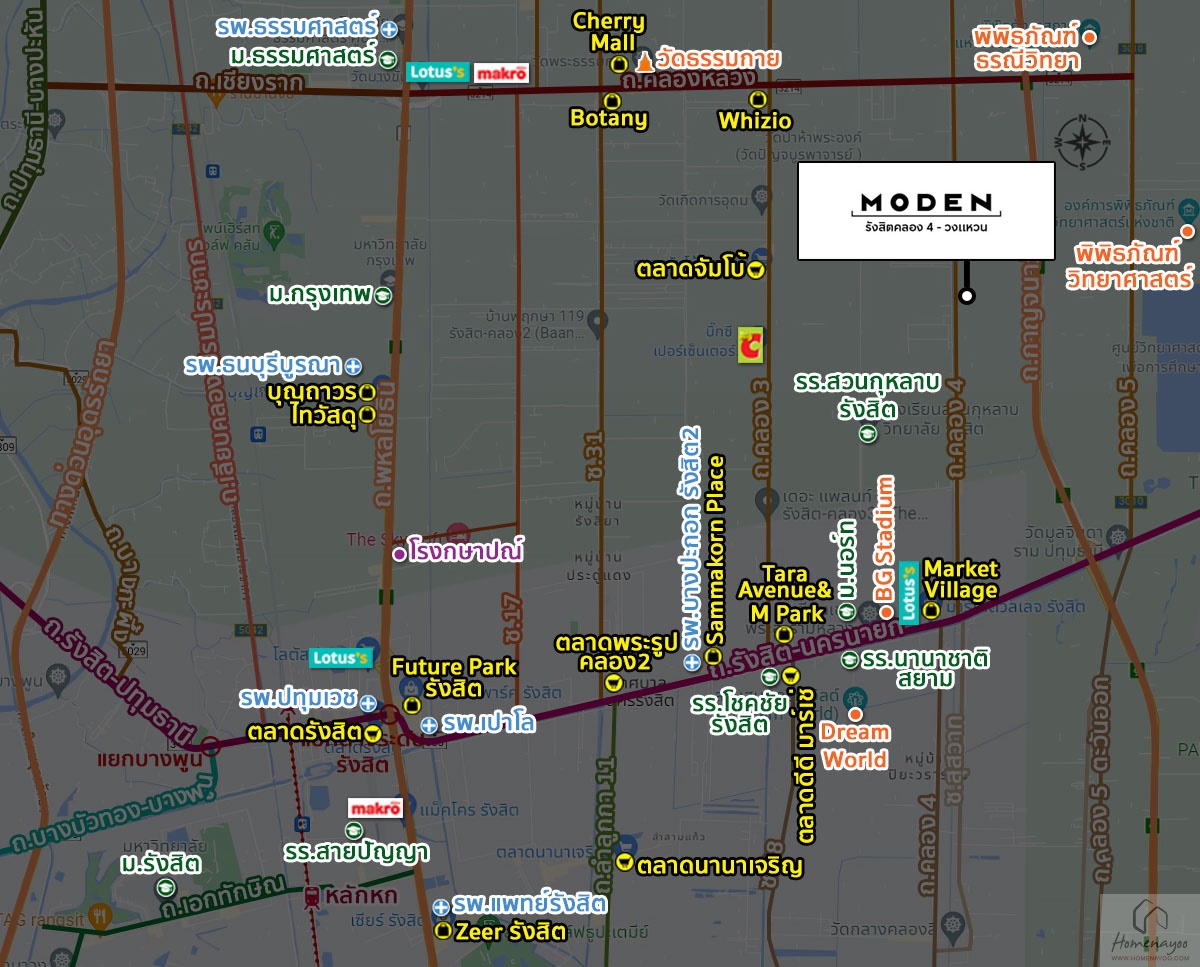Image resolution: width=1200 pixels, height=967 pixels.
Task: Select the orange dot for พิพิธภัณฑ์ธรณีวิทยา
Action: (x=1090, y=37)
